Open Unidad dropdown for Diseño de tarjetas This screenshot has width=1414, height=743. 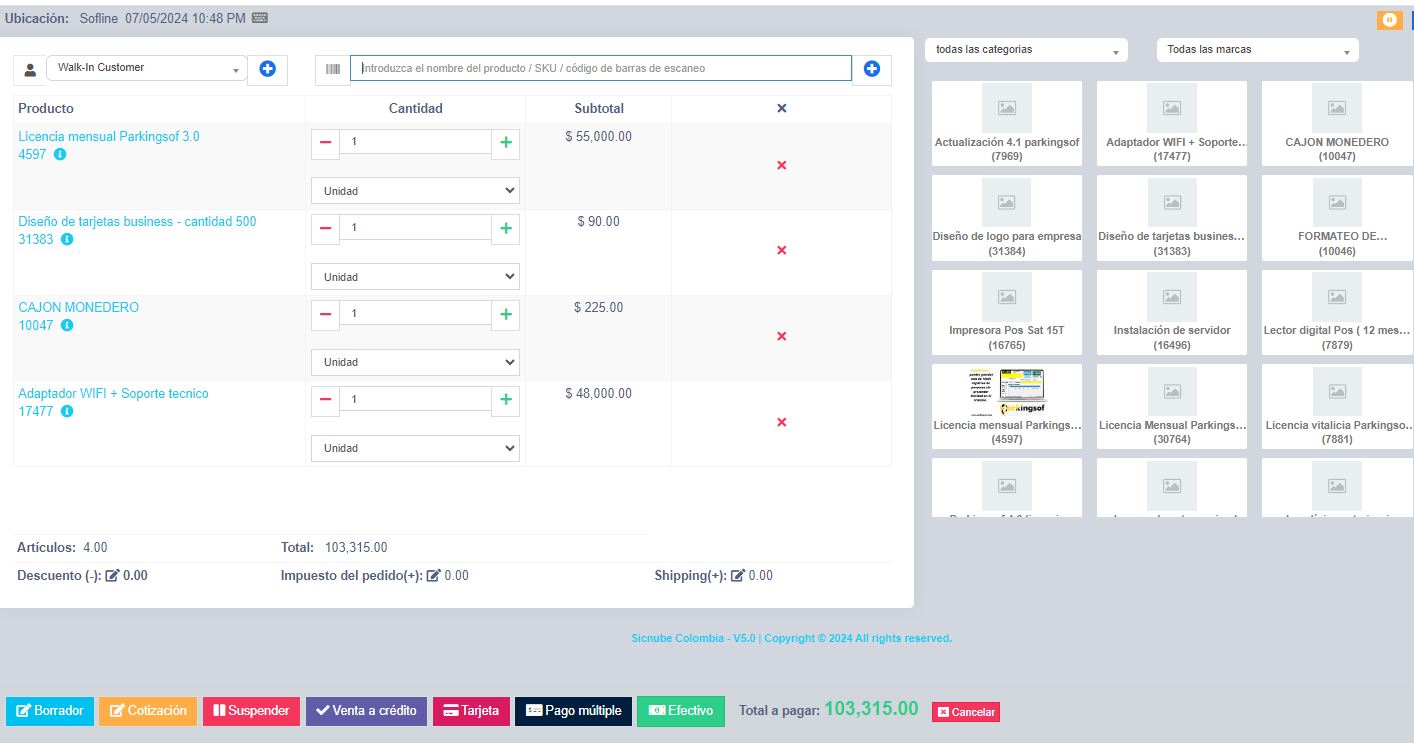[x=415, y=277]
